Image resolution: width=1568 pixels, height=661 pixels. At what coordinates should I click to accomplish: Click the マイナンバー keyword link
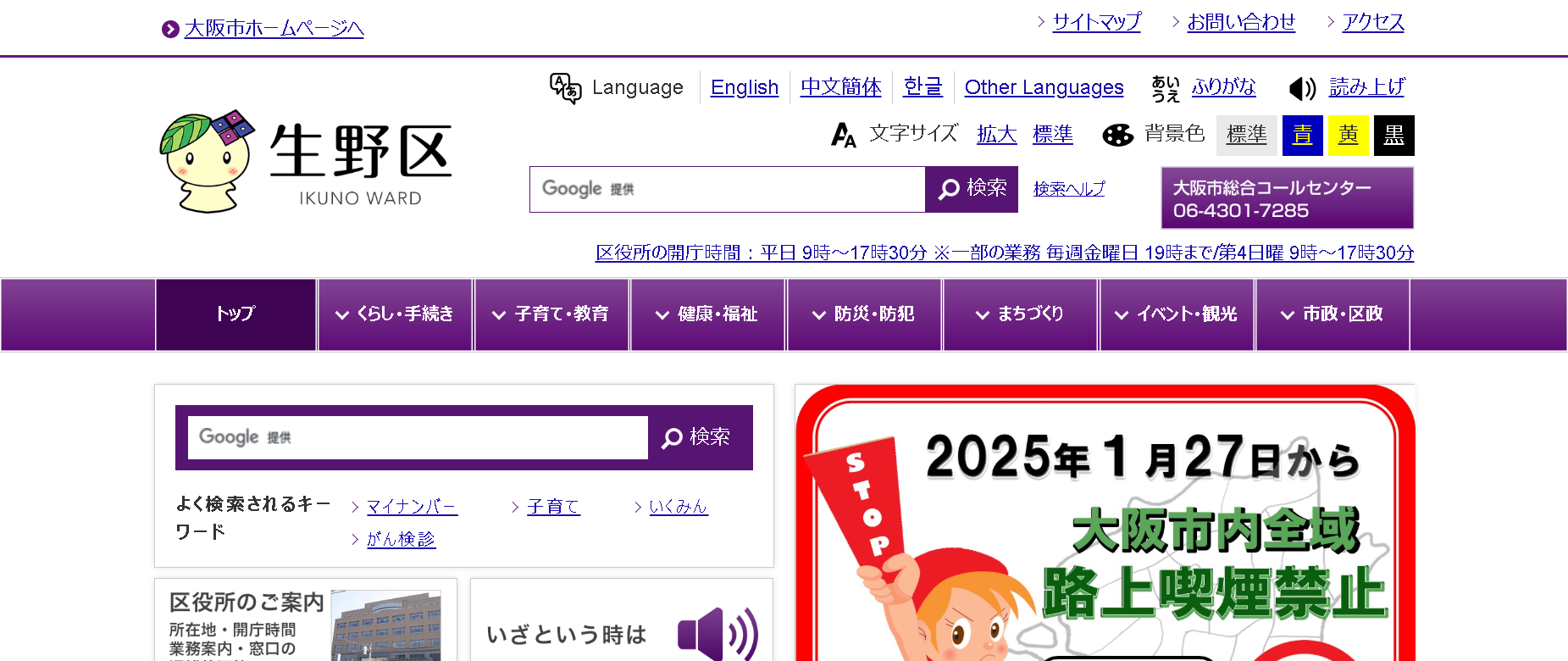[x=412, y=507]
